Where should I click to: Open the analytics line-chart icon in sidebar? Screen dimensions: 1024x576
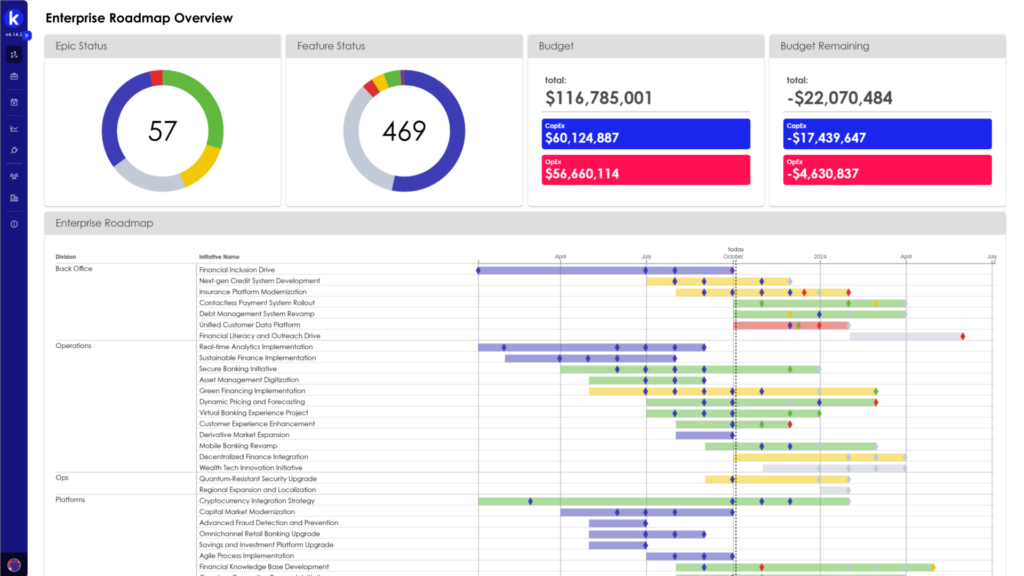(14, 128)
